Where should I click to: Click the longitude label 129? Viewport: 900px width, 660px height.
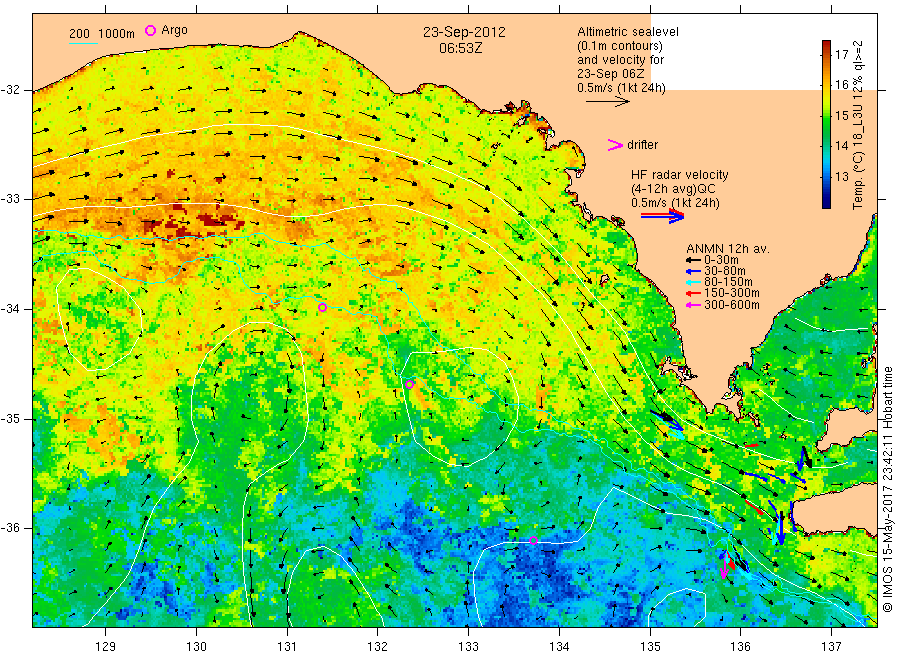[106, 647]
